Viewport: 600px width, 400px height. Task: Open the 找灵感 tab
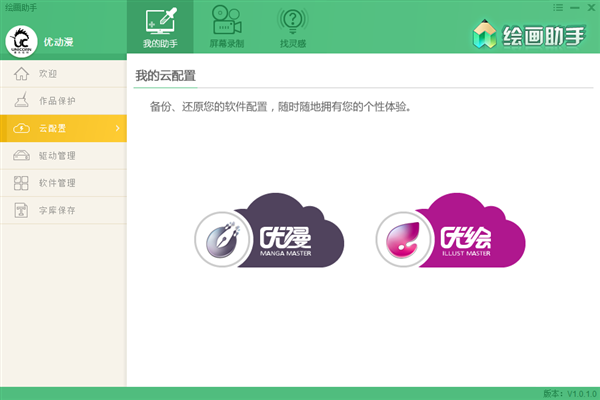tap(293, 27)
